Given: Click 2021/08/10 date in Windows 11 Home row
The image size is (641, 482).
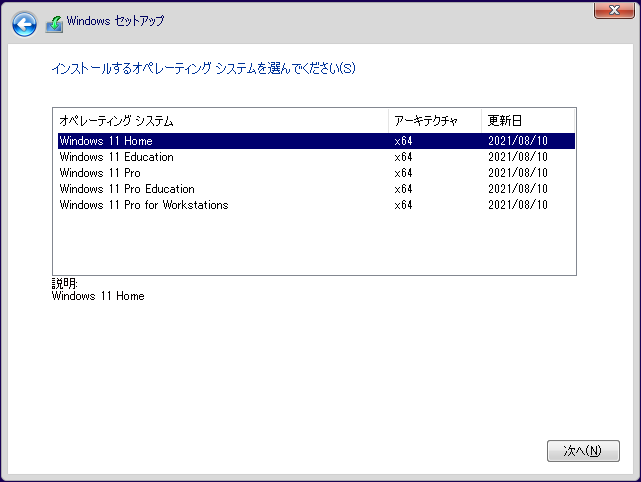Looking at the screenshot, I should coord(518,141).
